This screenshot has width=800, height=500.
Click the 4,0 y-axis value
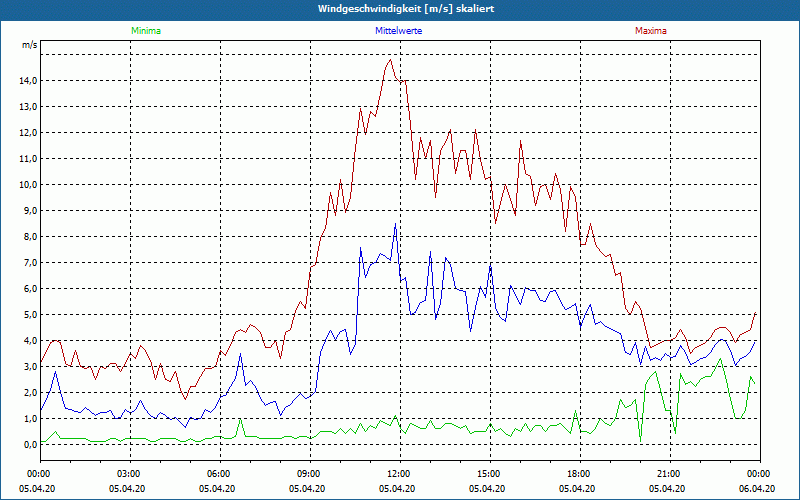tap(30, 341)
